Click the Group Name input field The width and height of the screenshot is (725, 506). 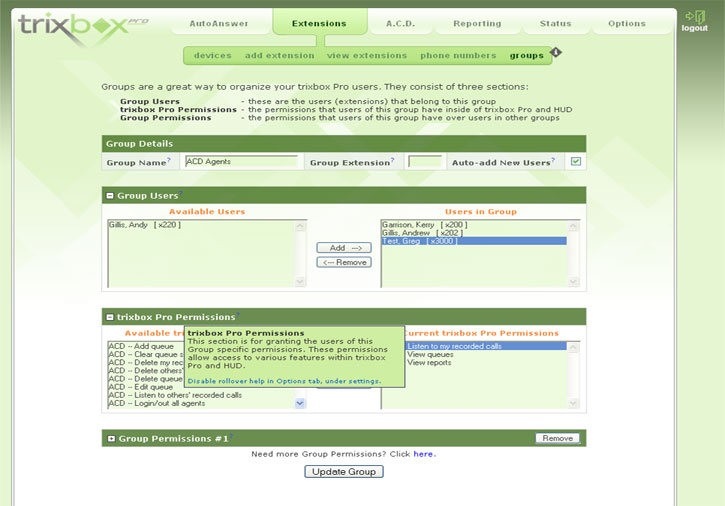click(x=241, y=161)
